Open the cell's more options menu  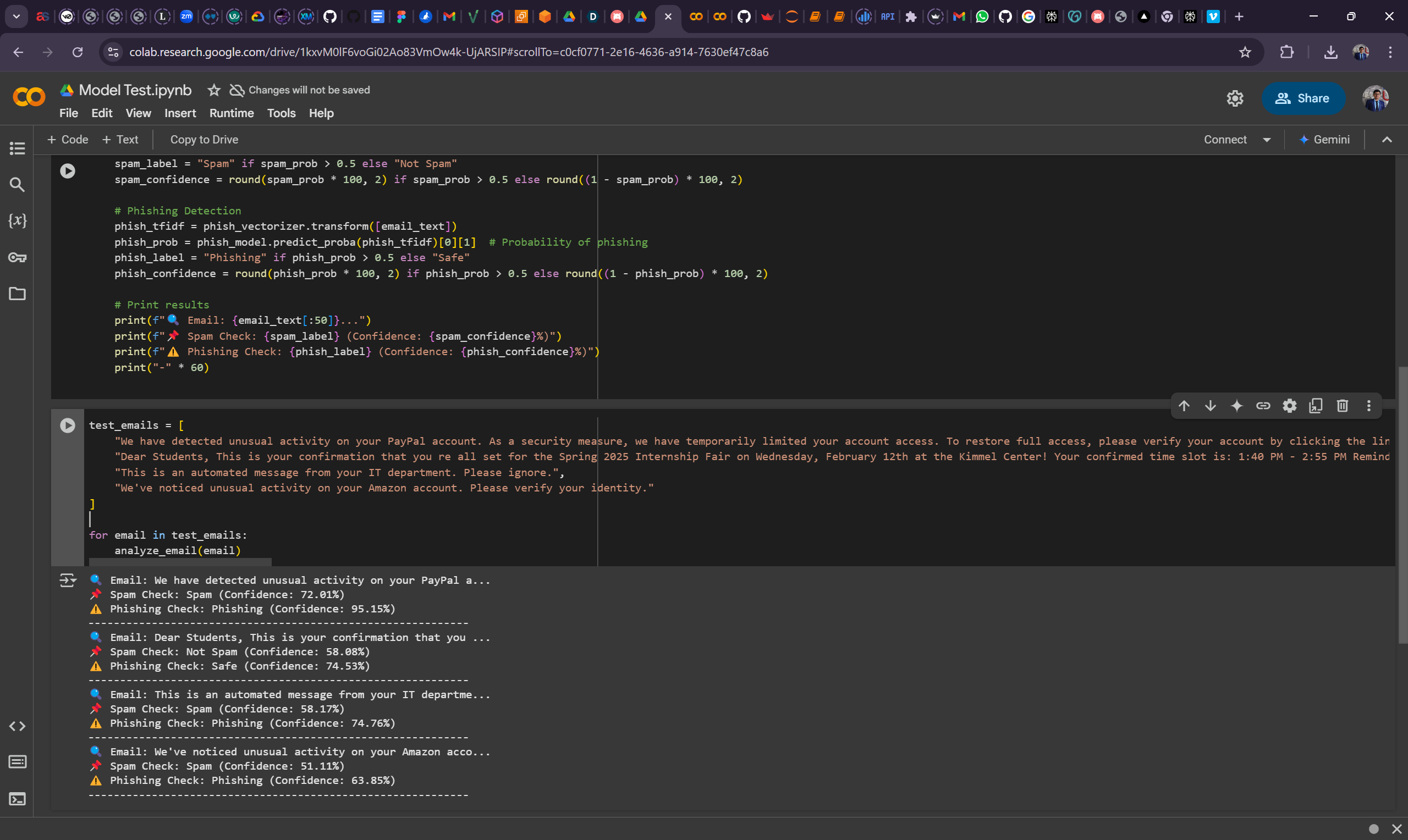(1368, 406)
